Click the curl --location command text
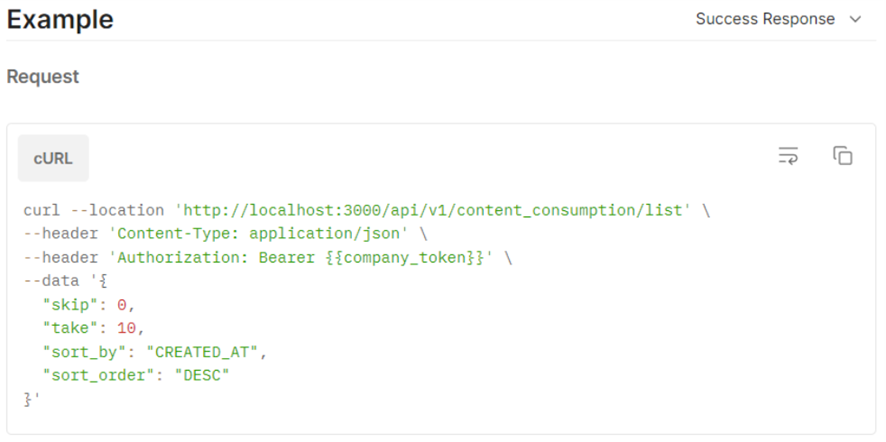The height and width of the screenshot is (442, 886). click(x=94, y=211)
